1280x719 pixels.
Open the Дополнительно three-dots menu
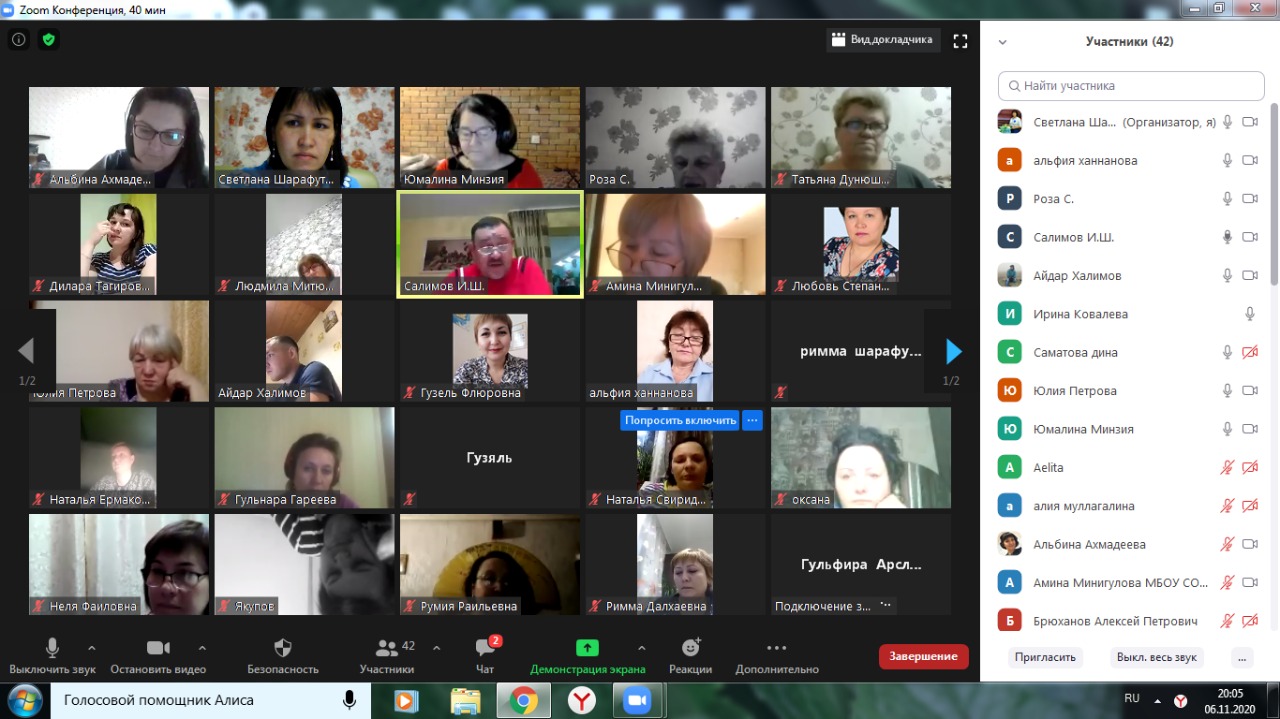tap(776, 648)
